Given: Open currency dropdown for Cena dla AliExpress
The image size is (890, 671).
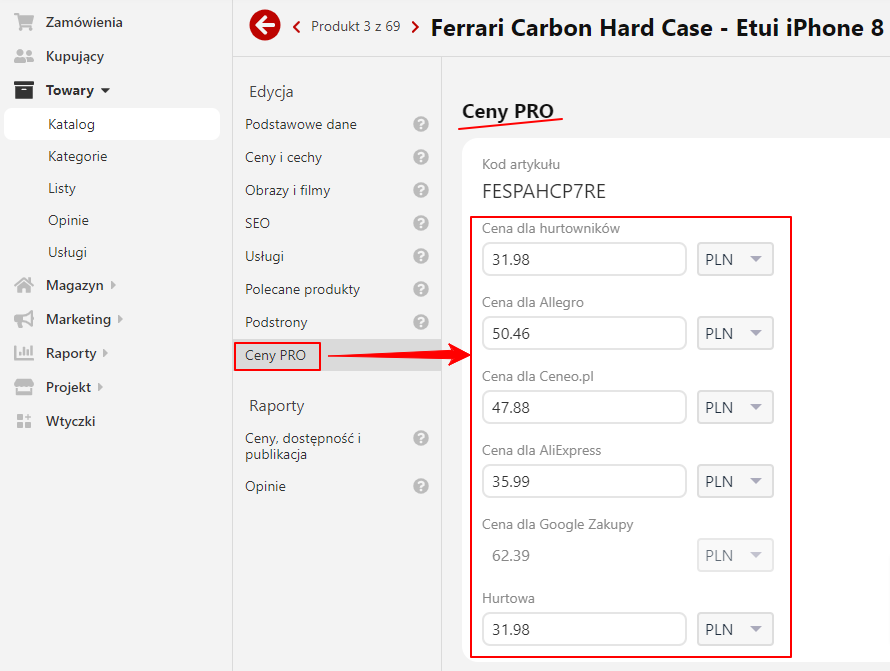Looking at the screenshot, I should [x=735, y=481].
